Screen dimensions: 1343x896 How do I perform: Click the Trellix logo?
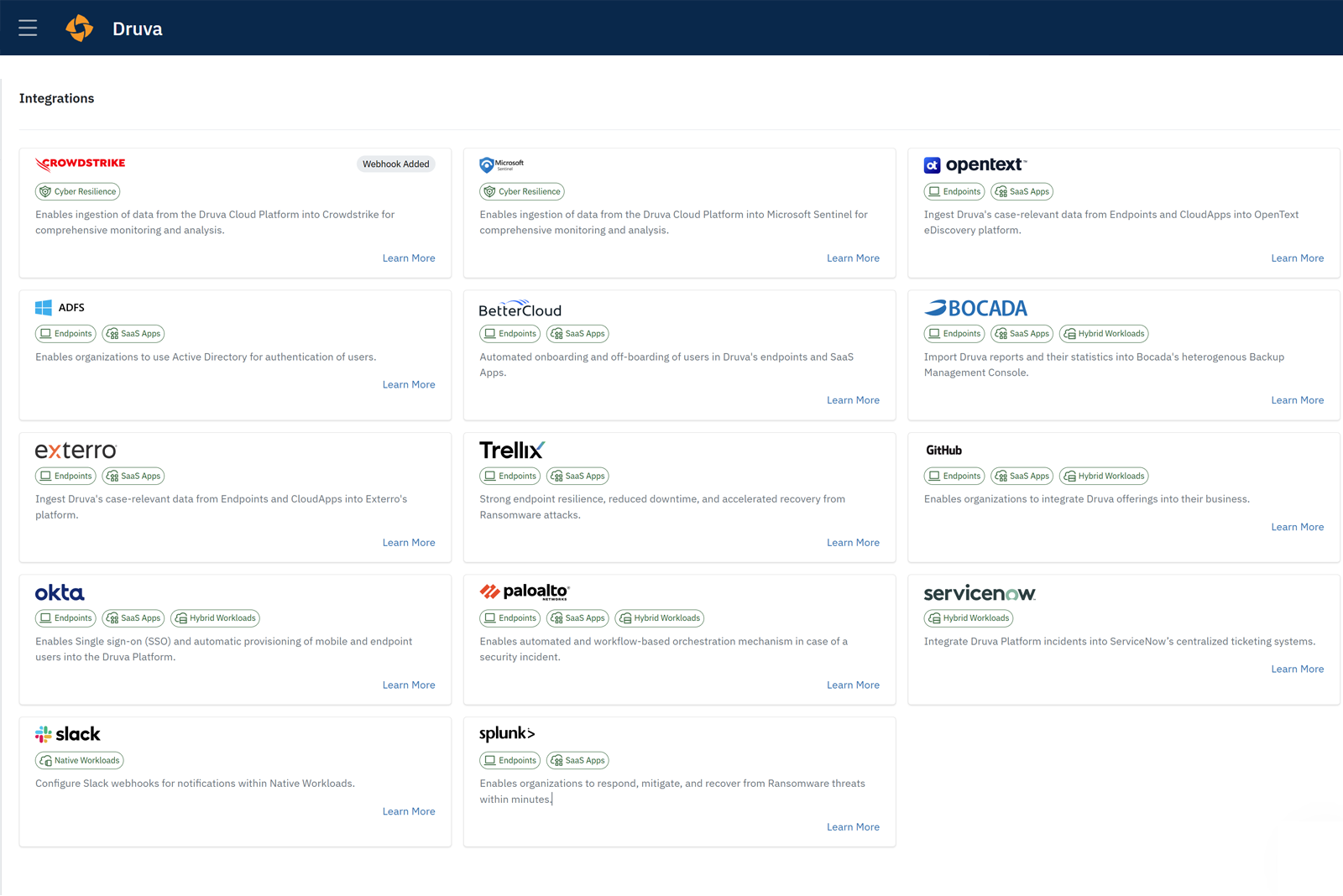tap(512, 451)
